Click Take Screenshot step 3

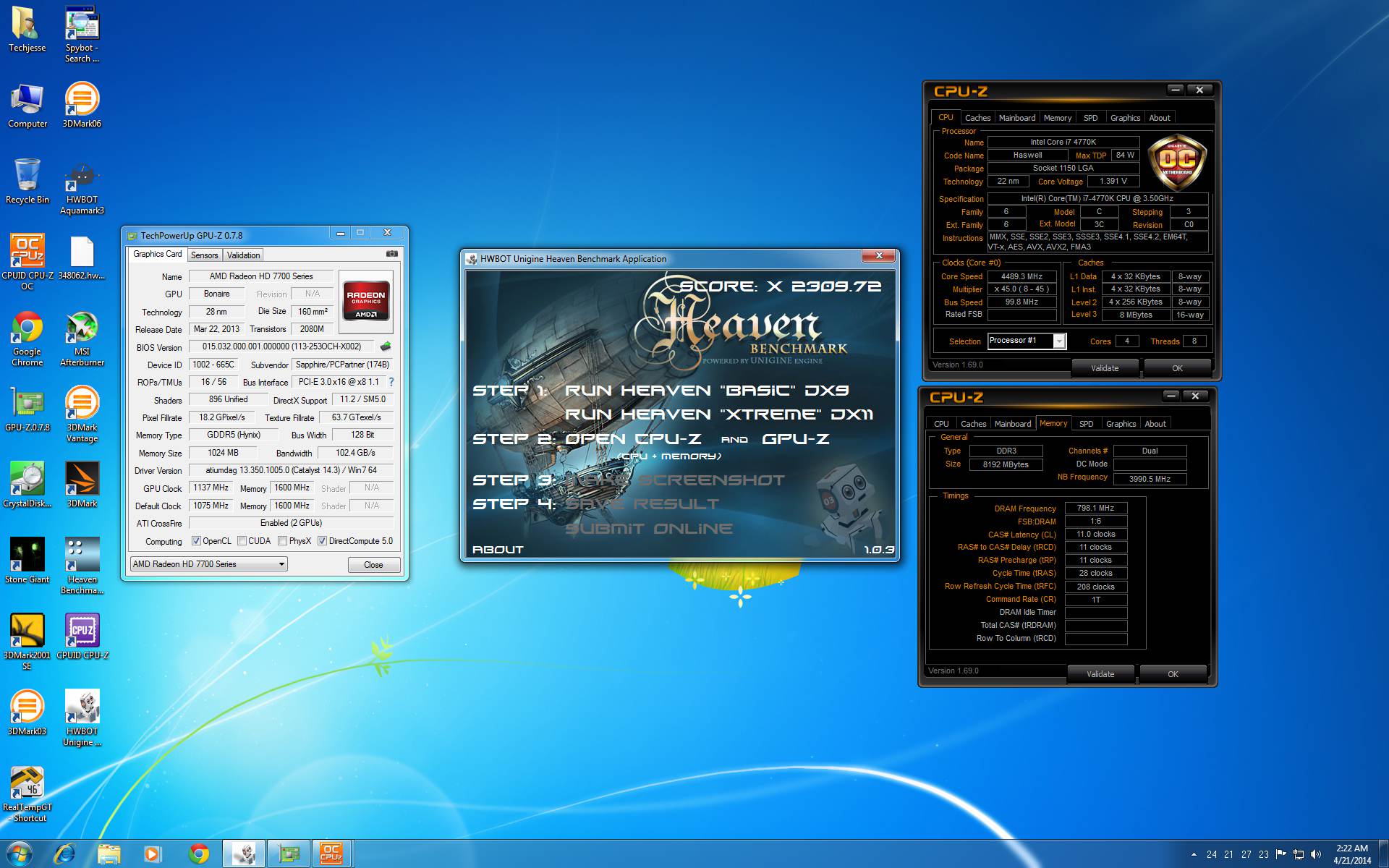[x=674, y=480]
